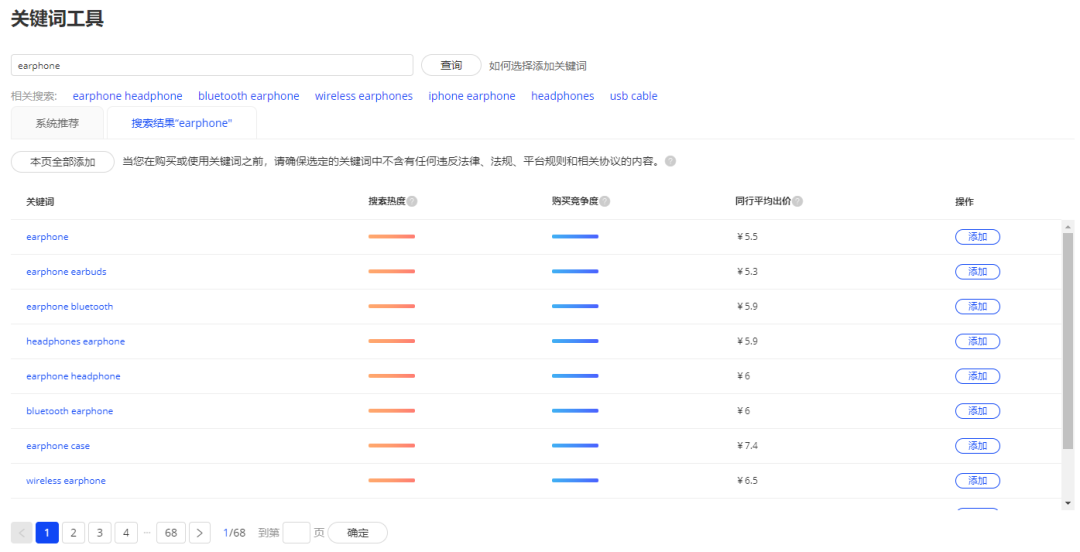Click help icon next to 搜索热度 header

click(x=412, y=201)
